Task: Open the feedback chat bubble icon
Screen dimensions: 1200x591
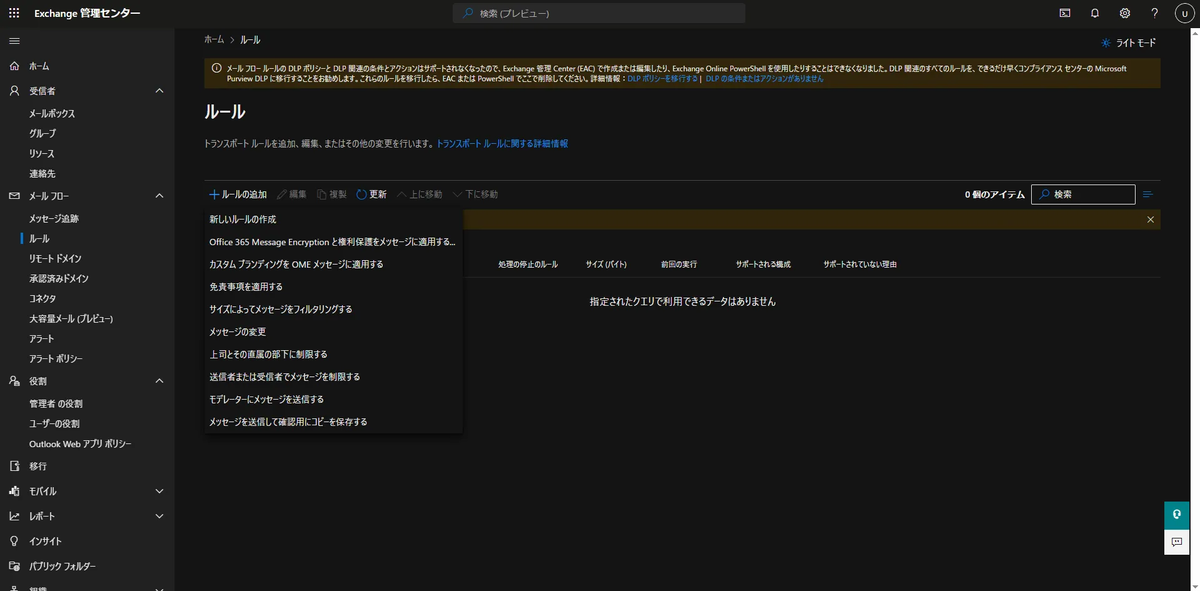Action: point(1177,541)
